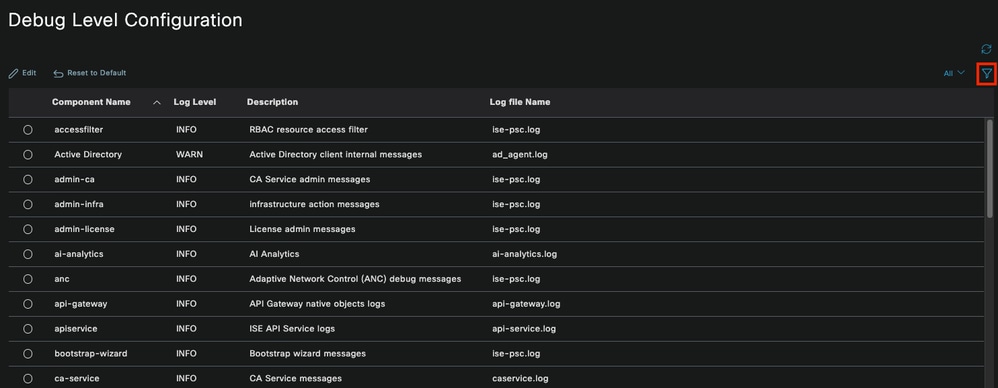The width and height of the screenshot is (998, 388).
Task: Click the ca-service component row
Action: coord(496,378)
